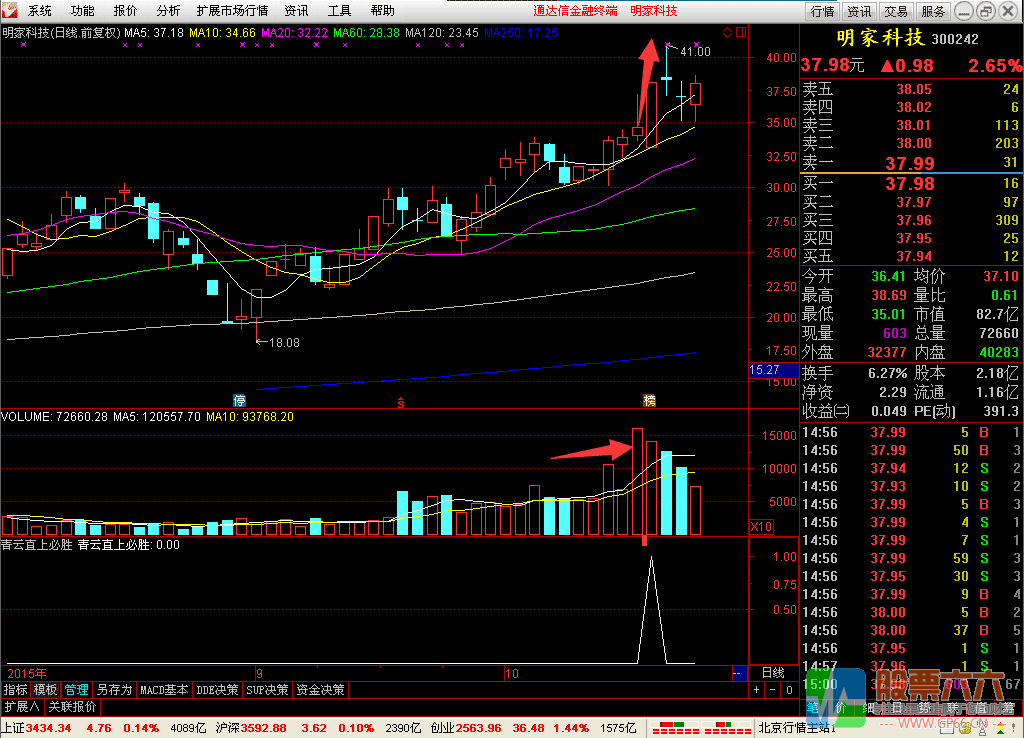1024x738 pixels.
Task: Click the 买一 37.98 bid row
Action: point(911,184)
